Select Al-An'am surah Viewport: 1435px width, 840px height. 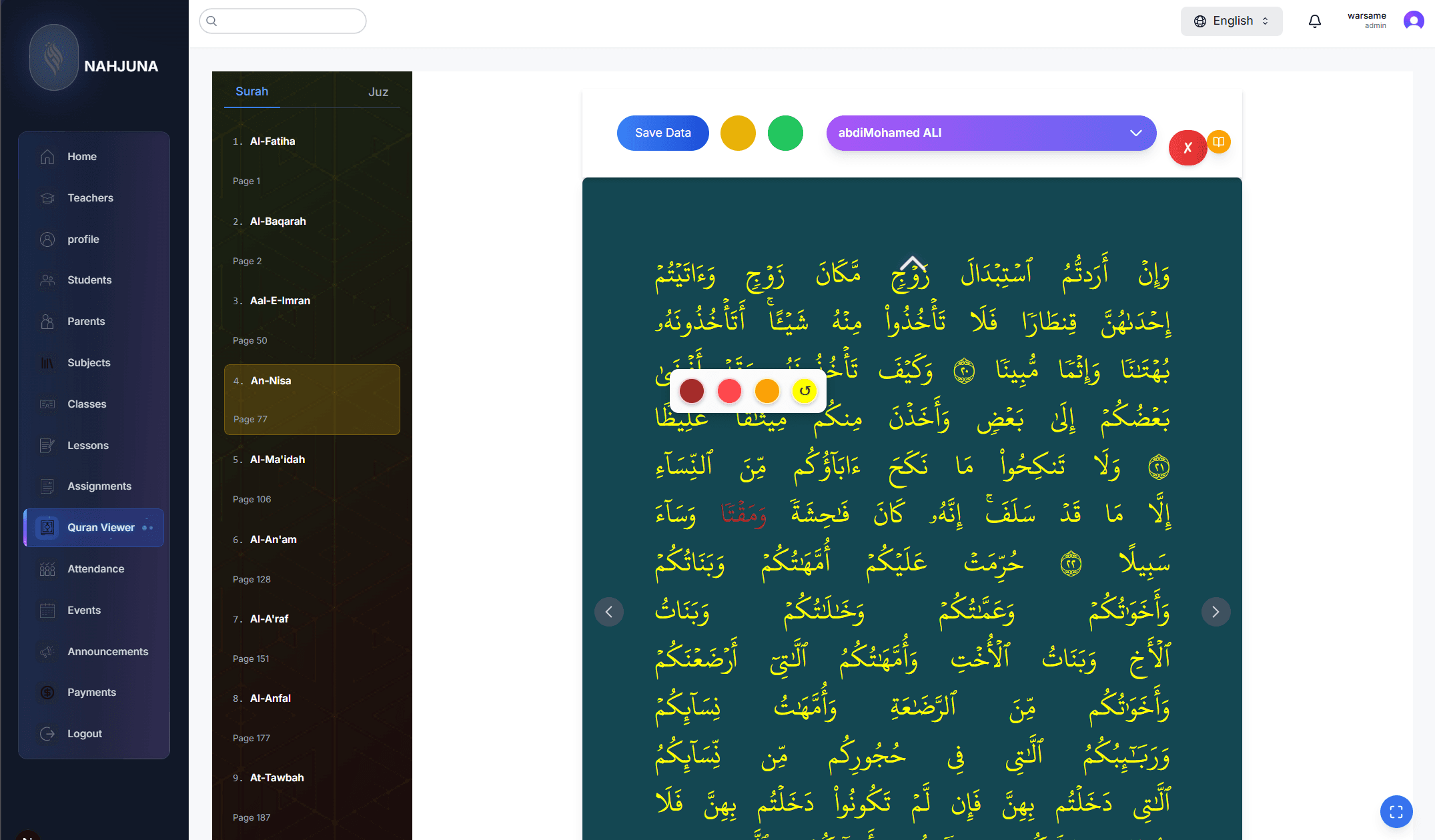click(x=274, y=540)
